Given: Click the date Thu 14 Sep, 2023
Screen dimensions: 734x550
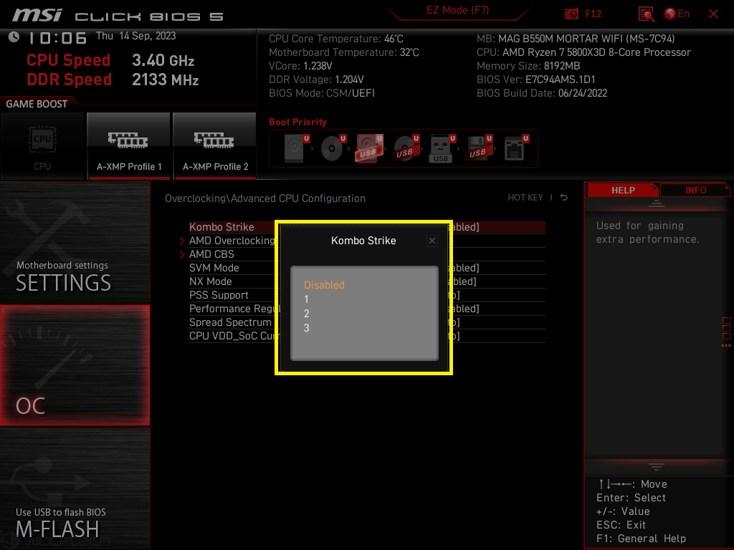Looking at the screenshot, I should 136,36.
